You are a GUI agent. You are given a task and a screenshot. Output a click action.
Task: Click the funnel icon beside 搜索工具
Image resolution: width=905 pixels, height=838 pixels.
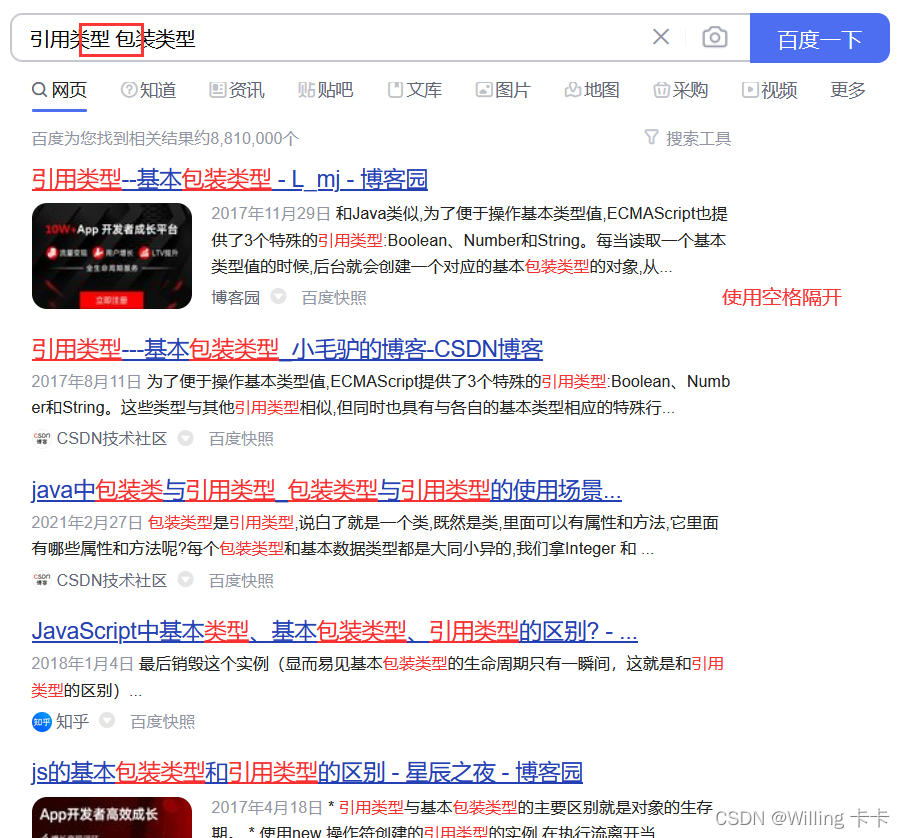(x=651, y=137)
